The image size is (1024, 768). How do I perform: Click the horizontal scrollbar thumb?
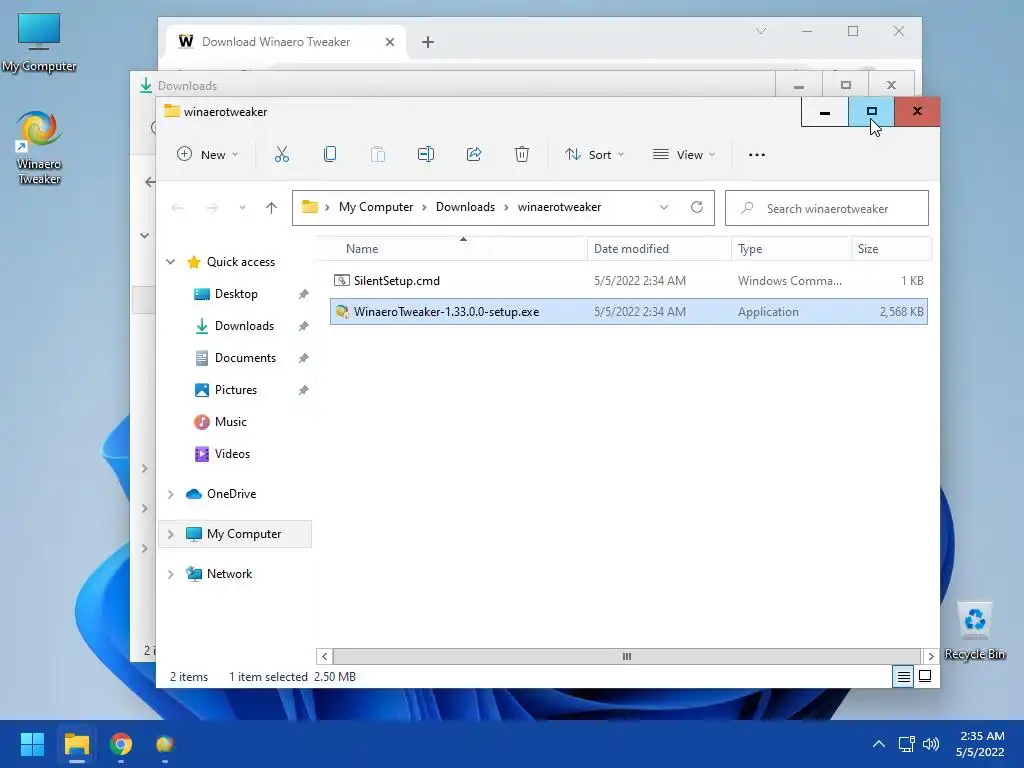626,656
